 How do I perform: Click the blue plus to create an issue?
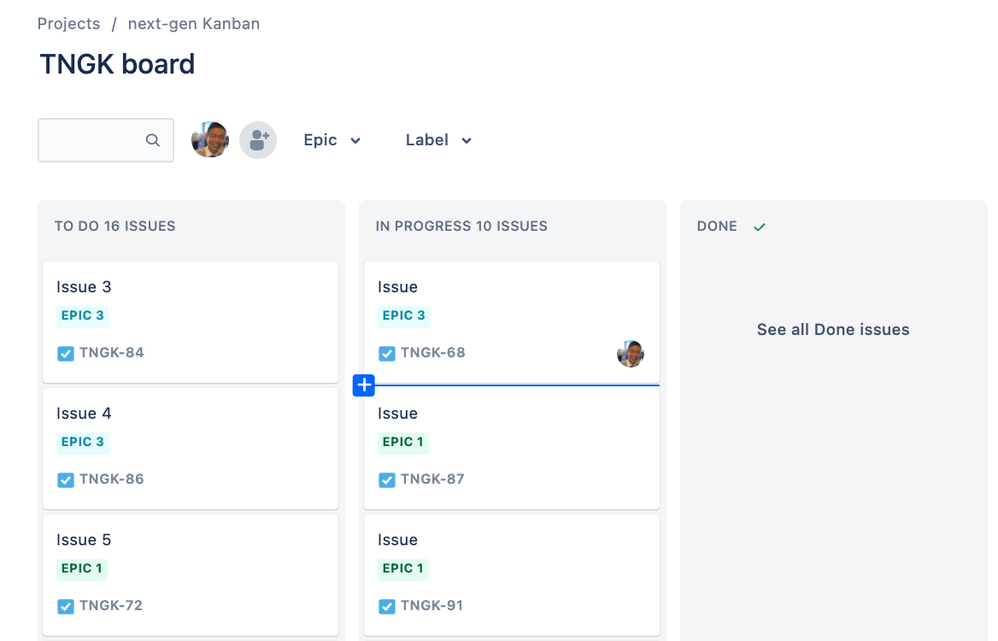tap(363, 385)
